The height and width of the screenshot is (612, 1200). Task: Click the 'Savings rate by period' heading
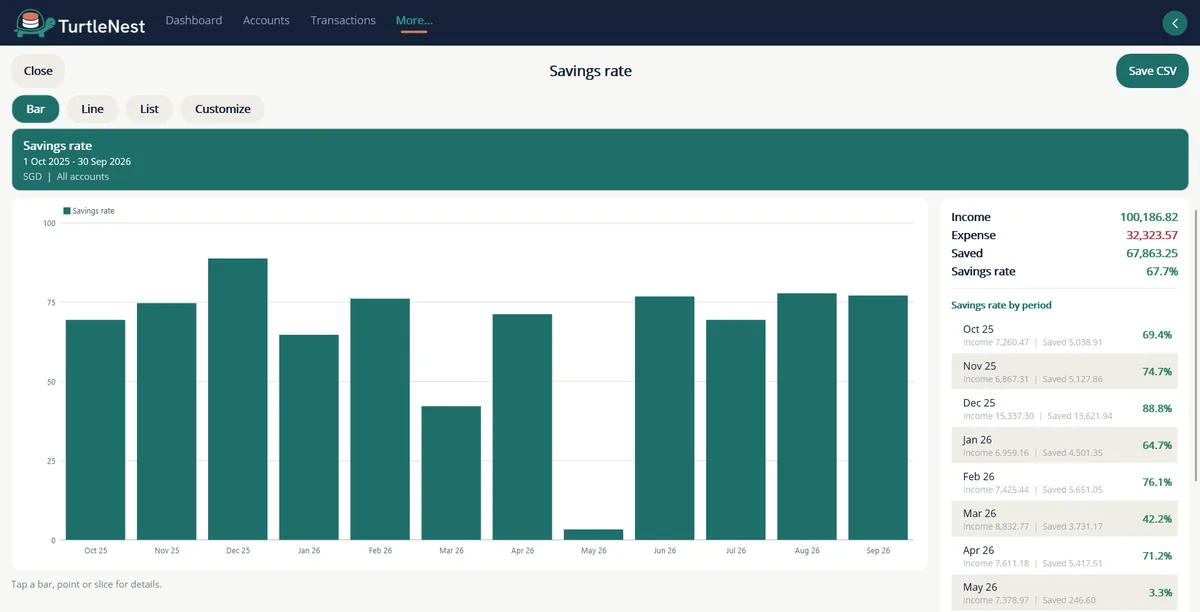[1001, 305]
